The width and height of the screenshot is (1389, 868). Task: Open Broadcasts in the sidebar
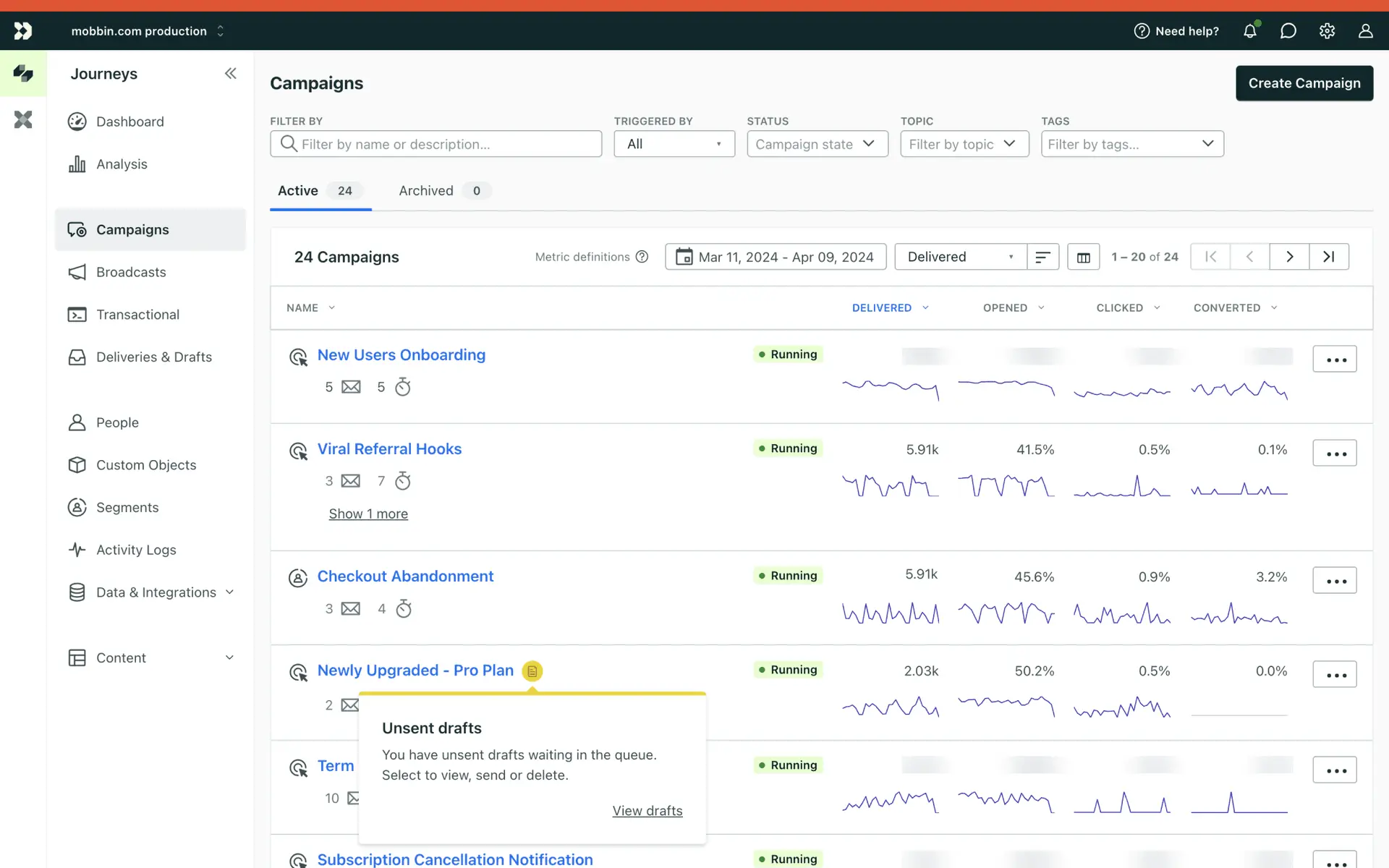point(131,272)
